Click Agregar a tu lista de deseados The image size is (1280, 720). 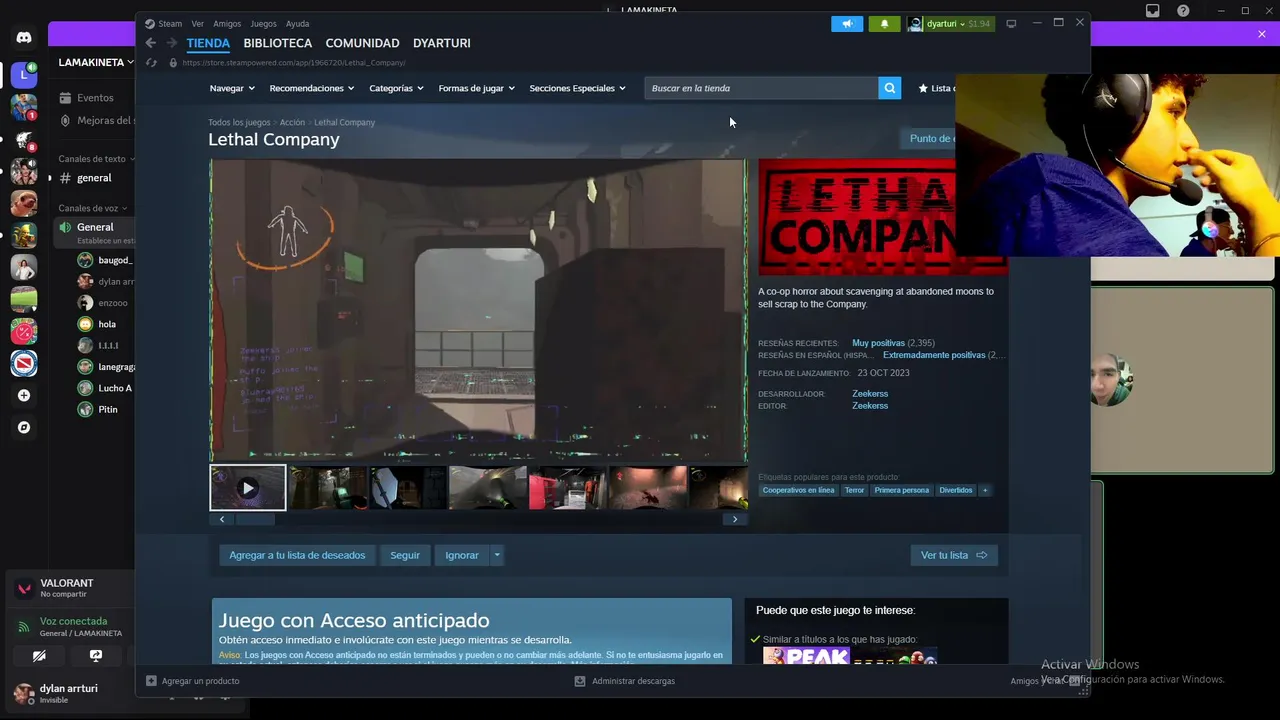tap(297, 555)
